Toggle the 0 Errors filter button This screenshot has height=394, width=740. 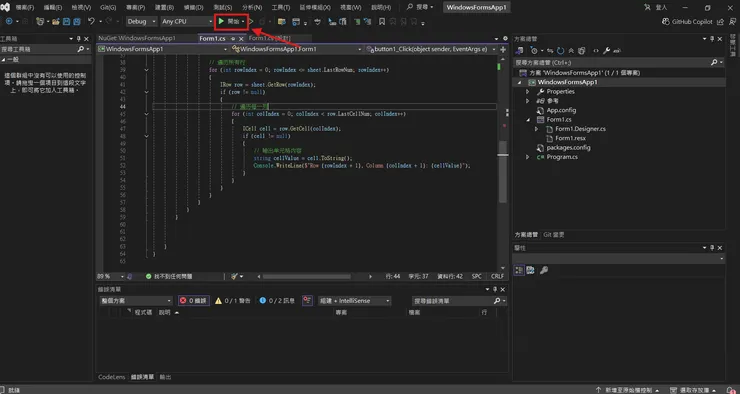pyautogui.click(x=193, y=301)
